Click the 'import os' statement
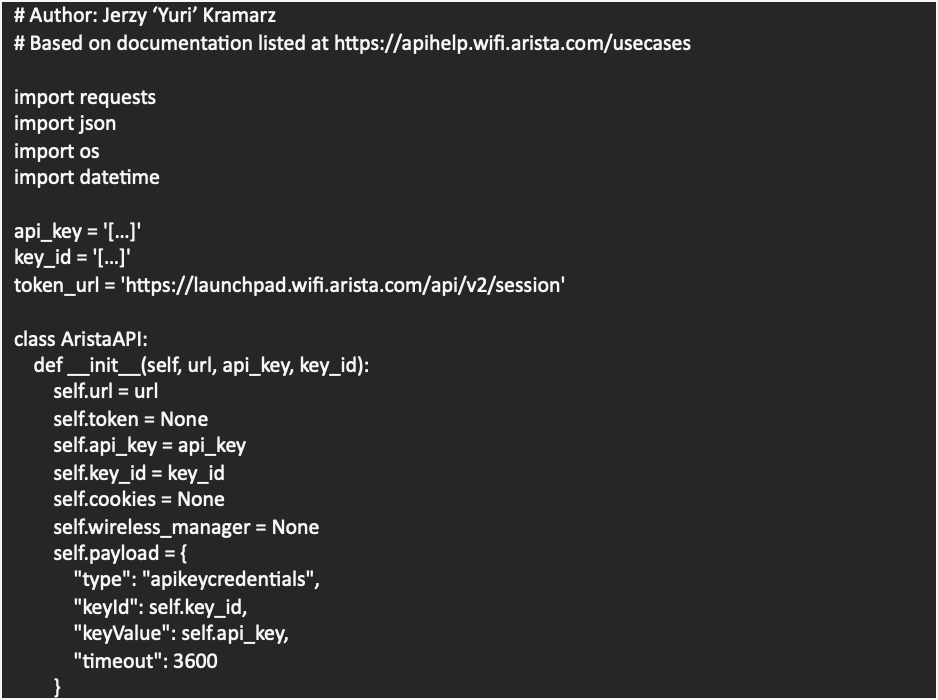Image resolution: width=938 pixels, height=700 pixels. coord(57,151)
